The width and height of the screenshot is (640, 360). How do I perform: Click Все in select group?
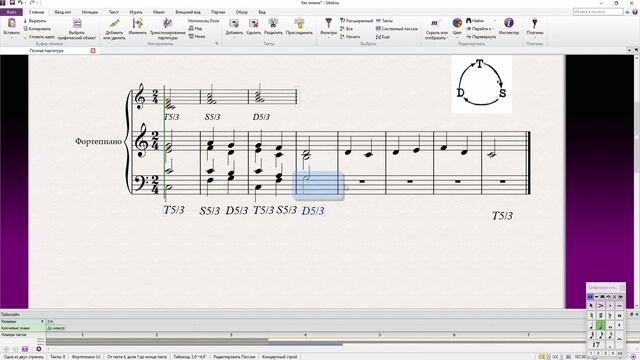pos(346,29)
